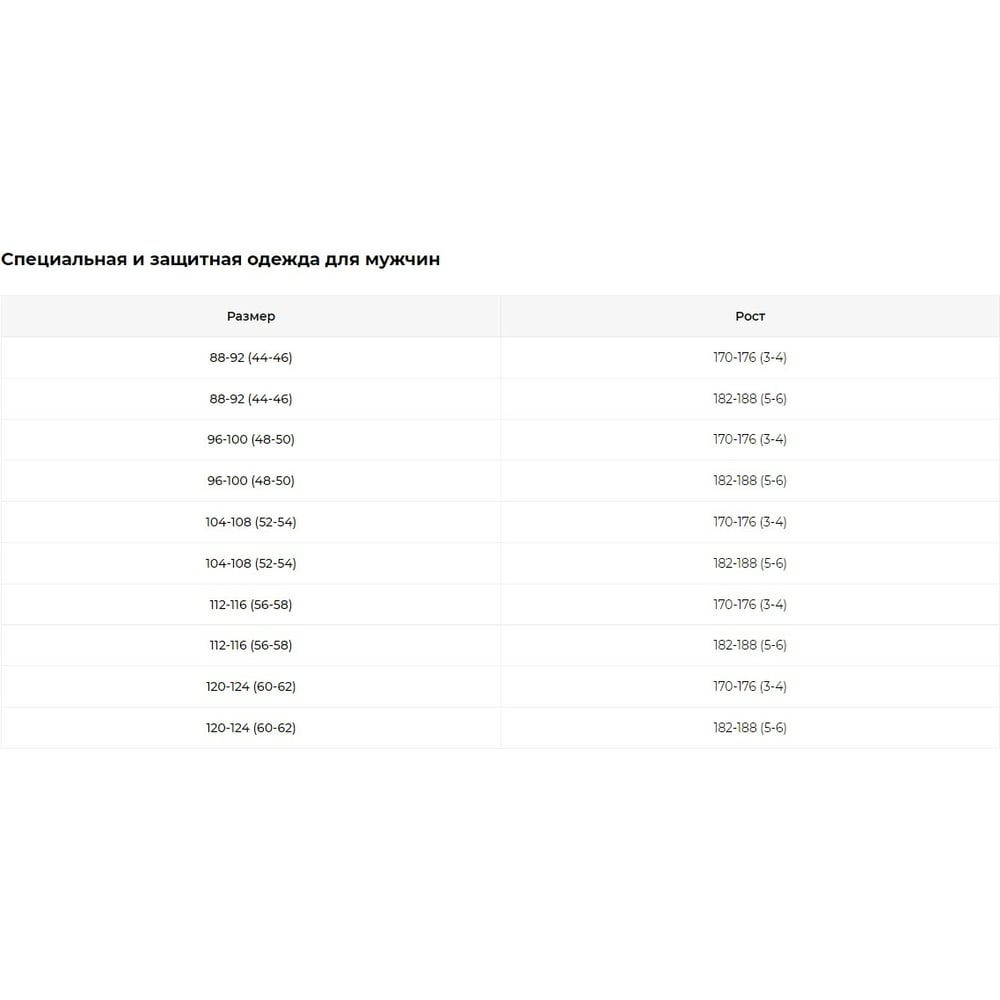Click size 104-108 (52-54) with height 170-176
The width and height of the screenshot is (1000, 1000).
click(250, 522)
